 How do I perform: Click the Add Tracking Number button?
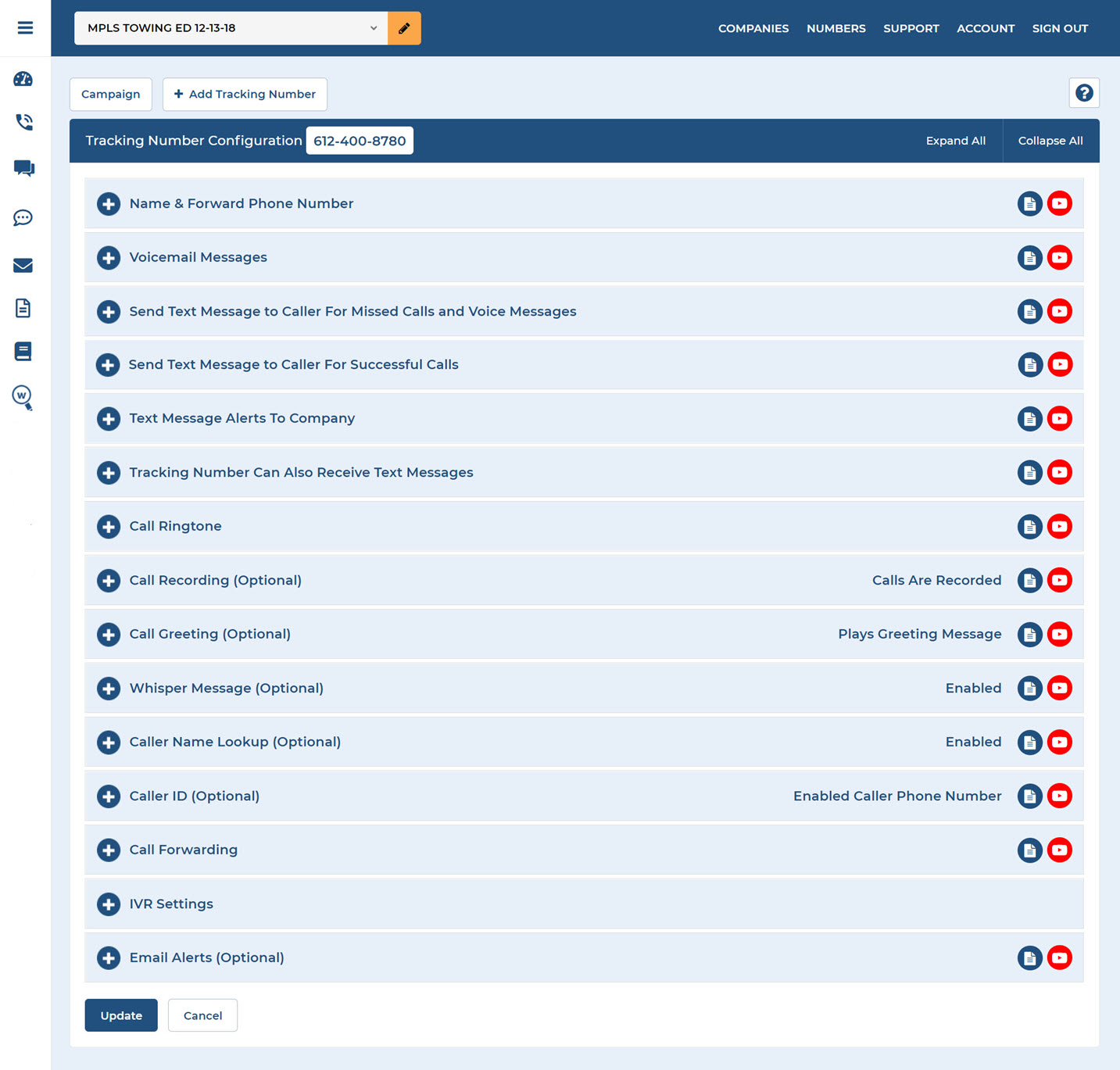pyautogui.click(x=245, y=94)
